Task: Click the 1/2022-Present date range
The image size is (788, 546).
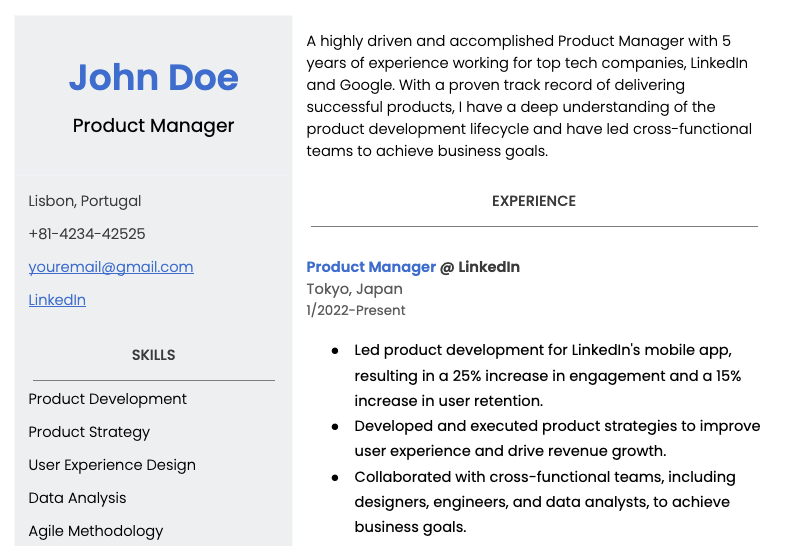Action: tap(356, 310)
